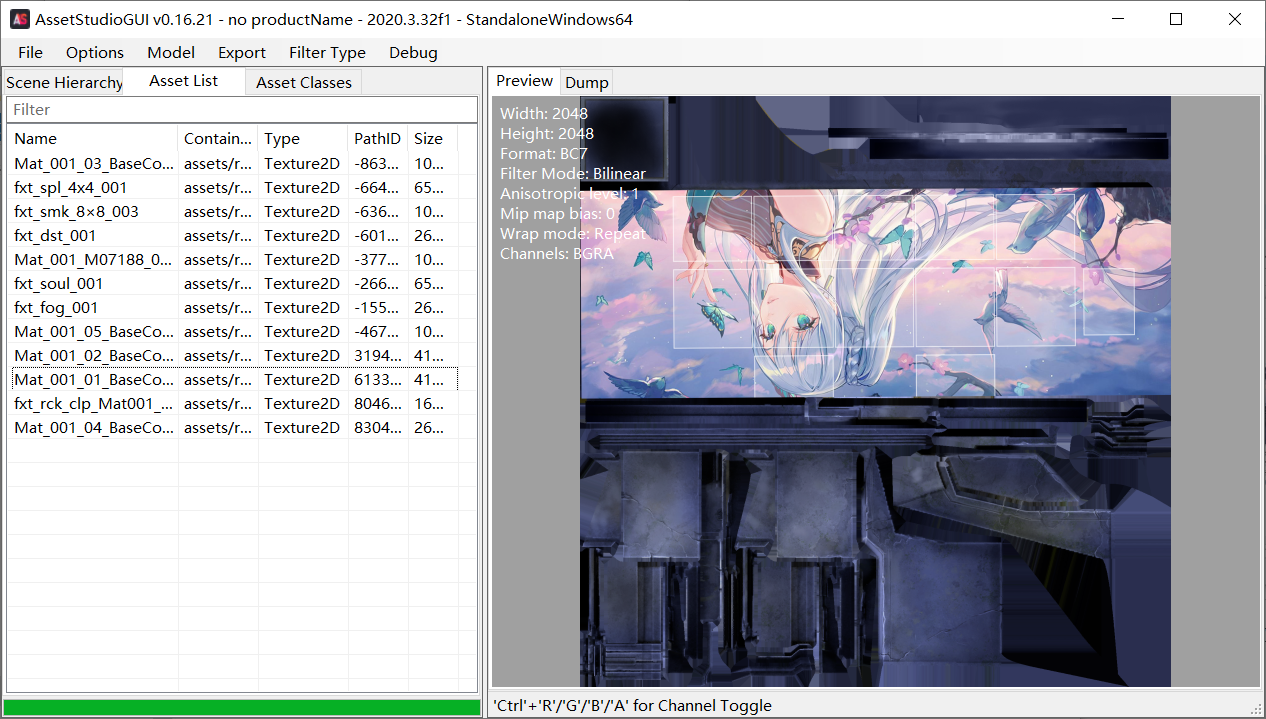The image size is (1266, 719).
Task: Select the fxt_soul_001 asset row
Action: click(233, 283)
